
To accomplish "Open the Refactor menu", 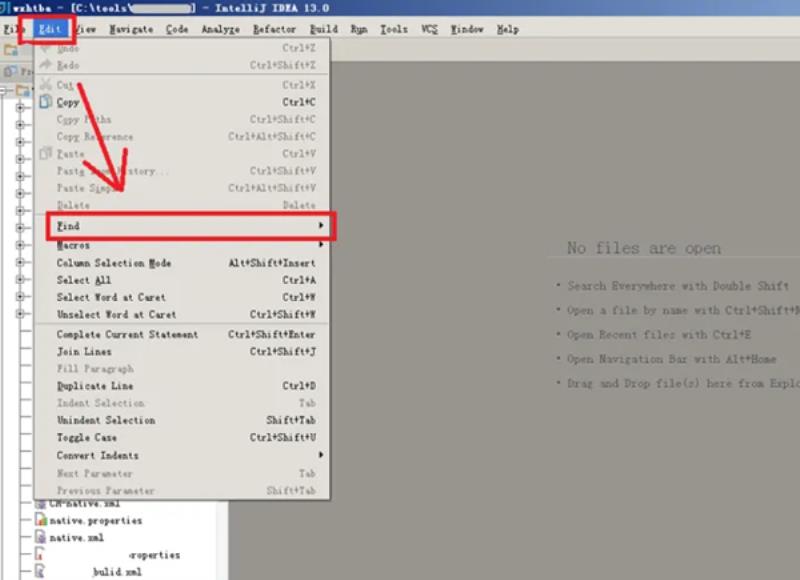I will click(274, 29).
